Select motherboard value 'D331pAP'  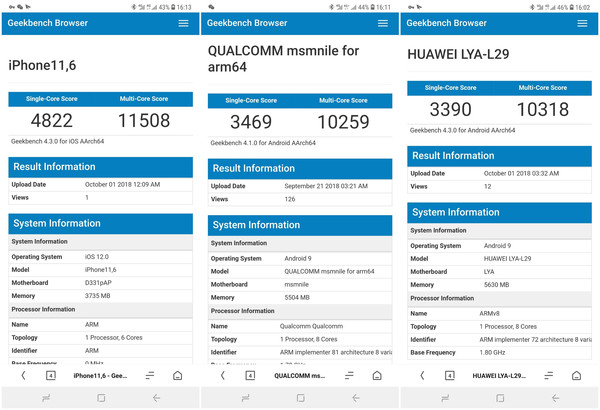98,283
